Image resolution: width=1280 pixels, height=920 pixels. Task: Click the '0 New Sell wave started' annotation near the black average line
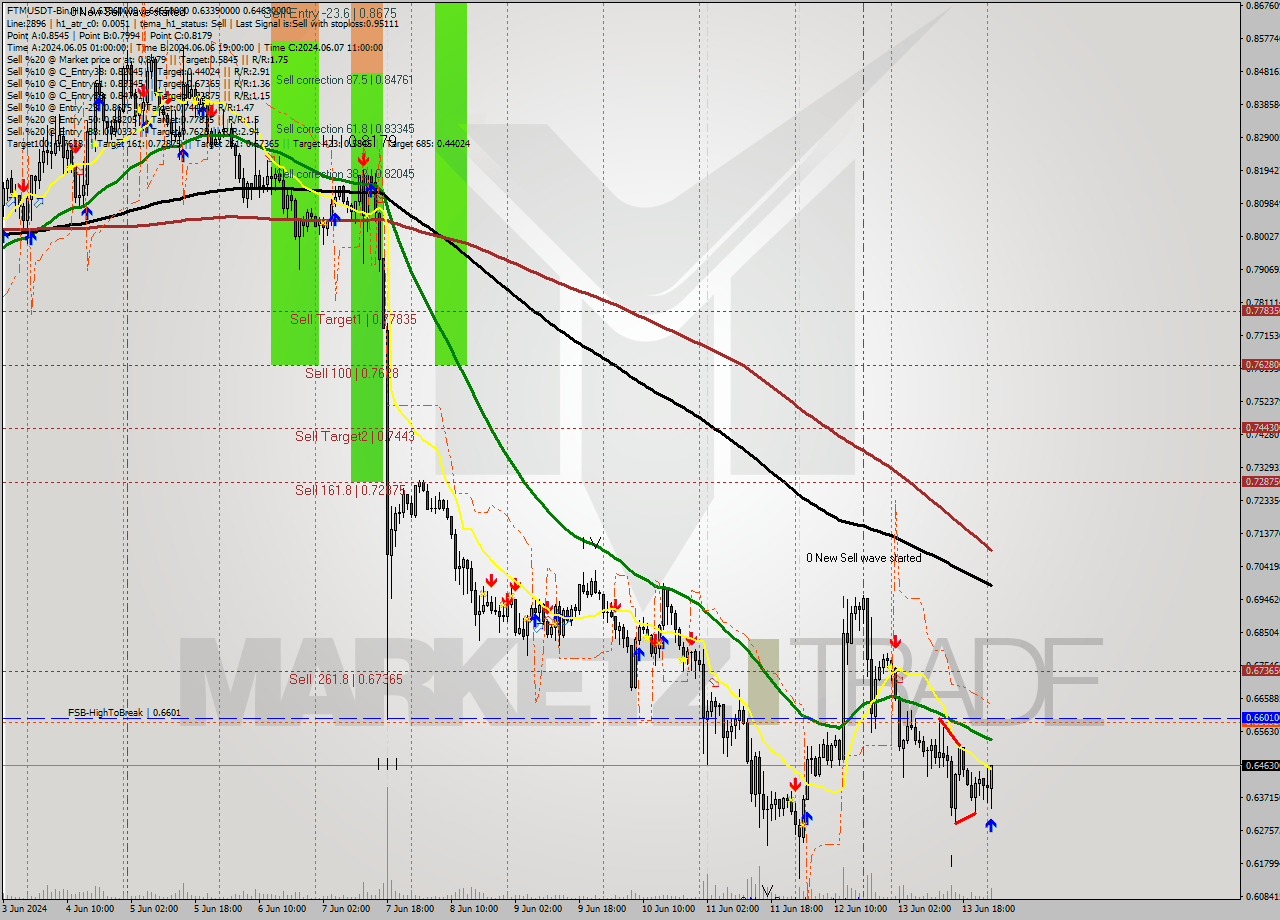pos(864,558)
